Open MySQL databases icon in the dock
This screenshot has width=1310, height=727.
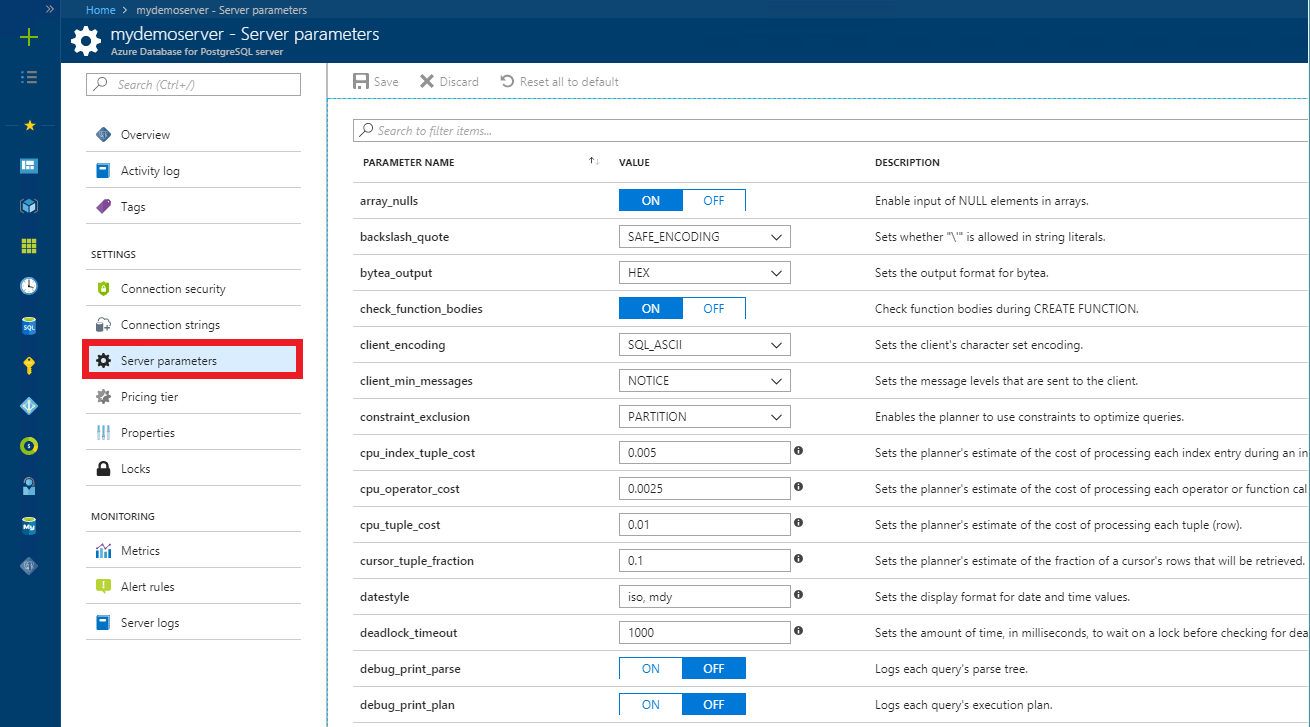(x=29, y=524)
